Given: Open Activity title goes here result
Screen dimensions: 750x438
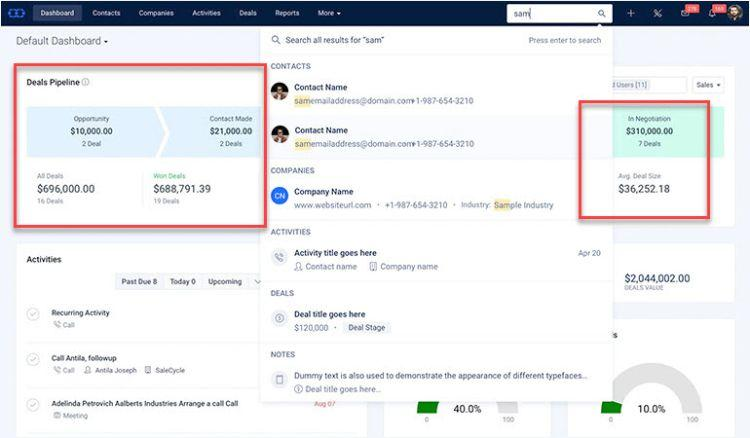Looking at the screenshot, I should [x=436, y=259].
